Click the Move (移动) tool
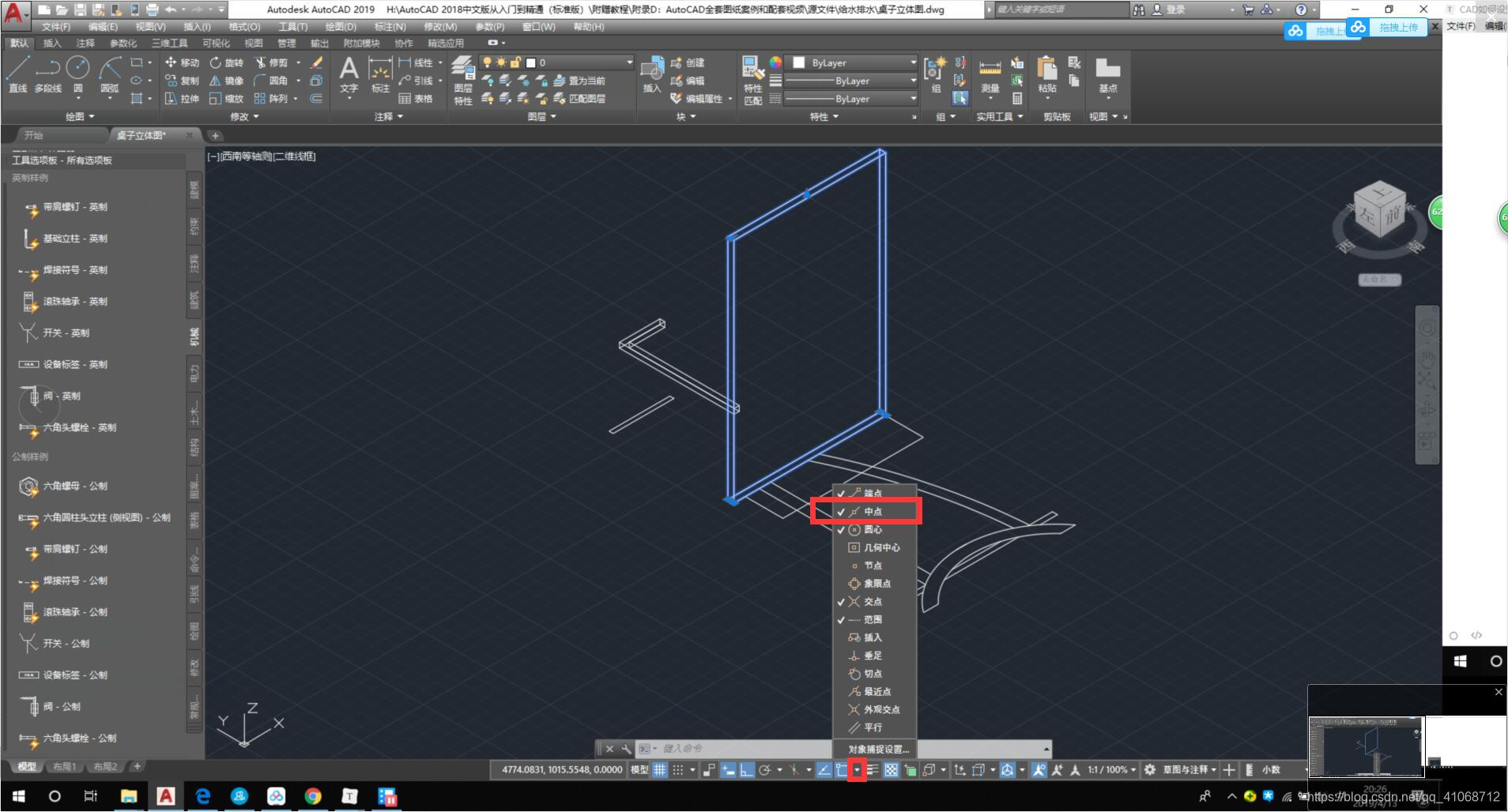Viewport: 1508px width, 812px height. [x=182, y=62]
